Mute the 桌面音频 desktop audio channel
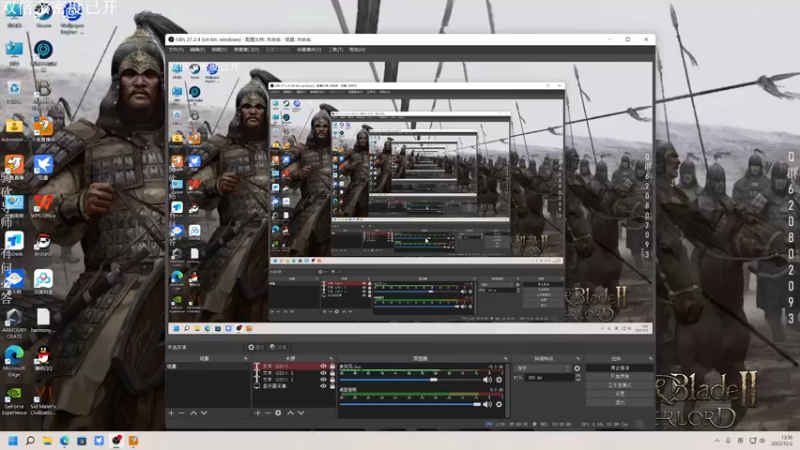 click(x=487, y=404)
